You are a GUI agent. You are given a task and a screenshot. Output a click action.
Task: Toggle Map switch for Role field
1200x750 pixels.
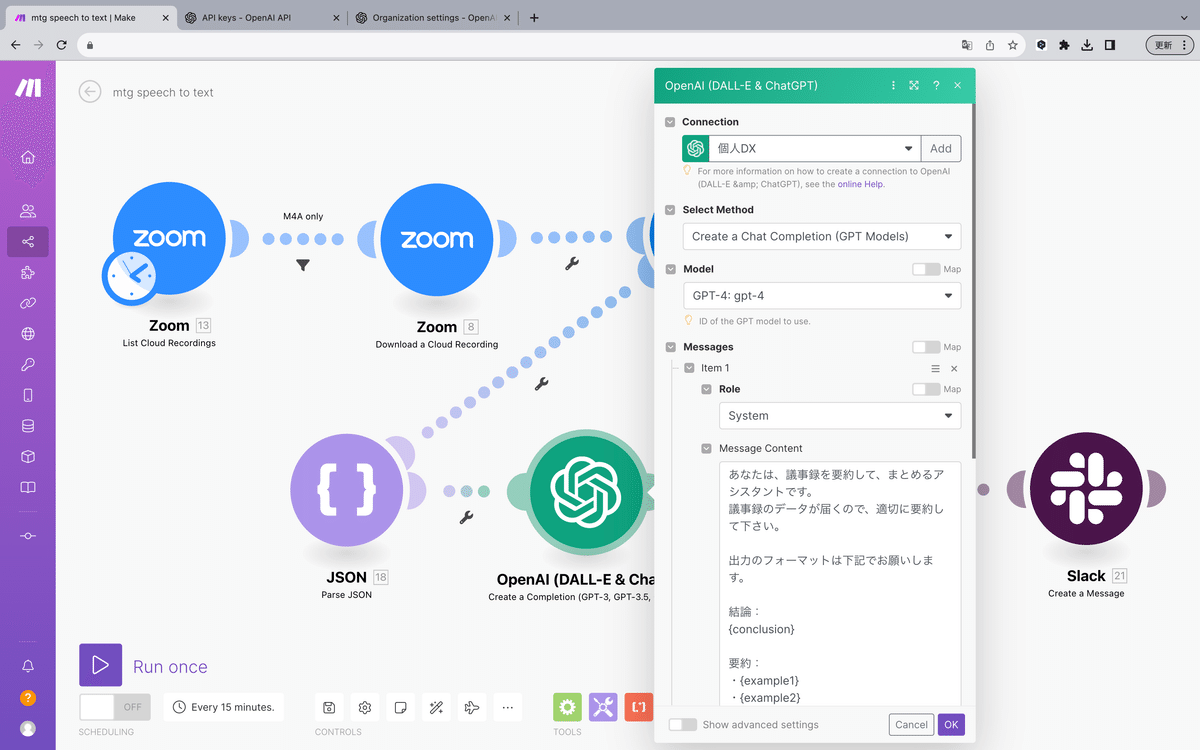pyautogui.click(x=926, y=389)
